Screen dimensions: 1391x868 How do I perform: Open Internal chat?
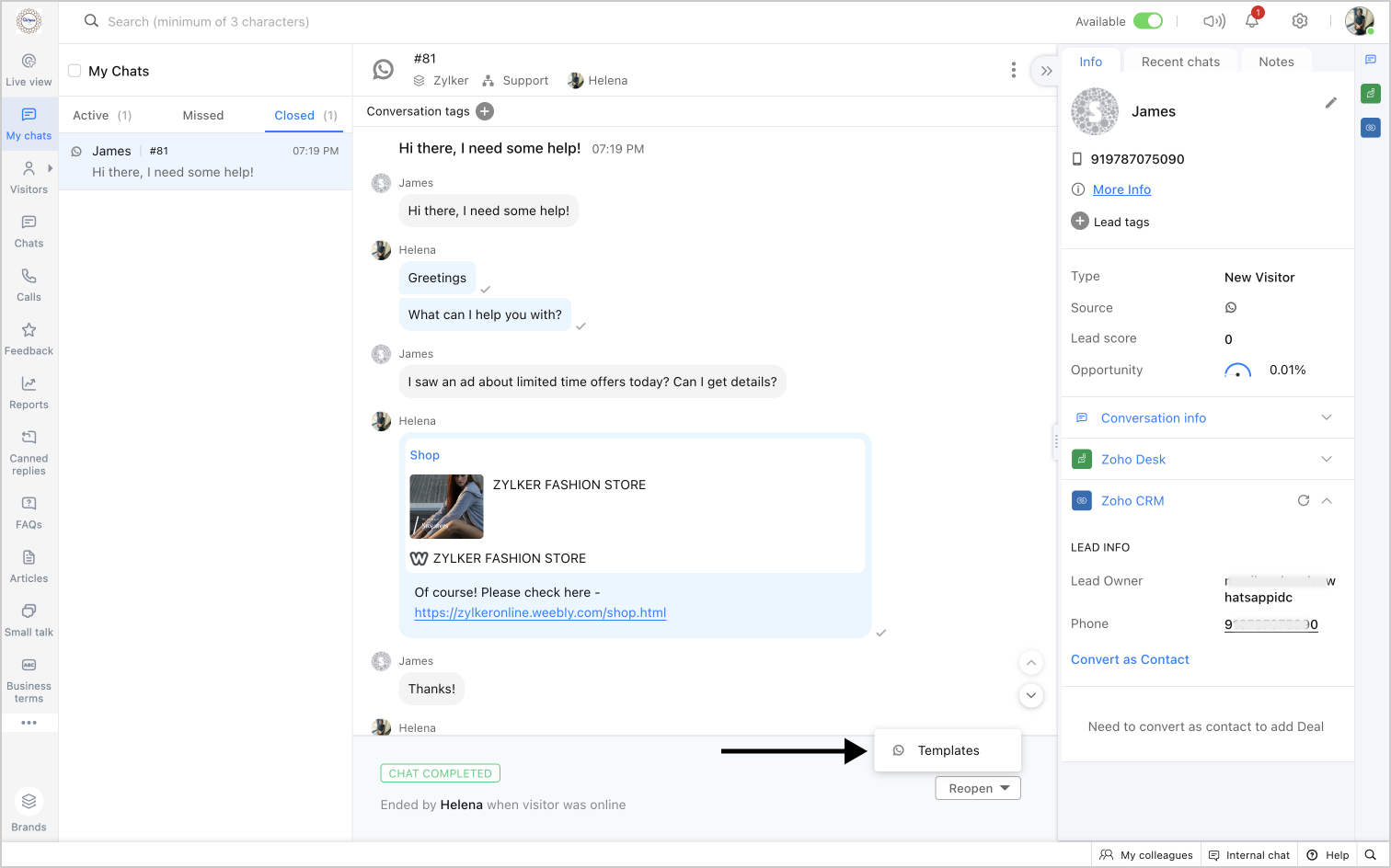coord(1248,855)
